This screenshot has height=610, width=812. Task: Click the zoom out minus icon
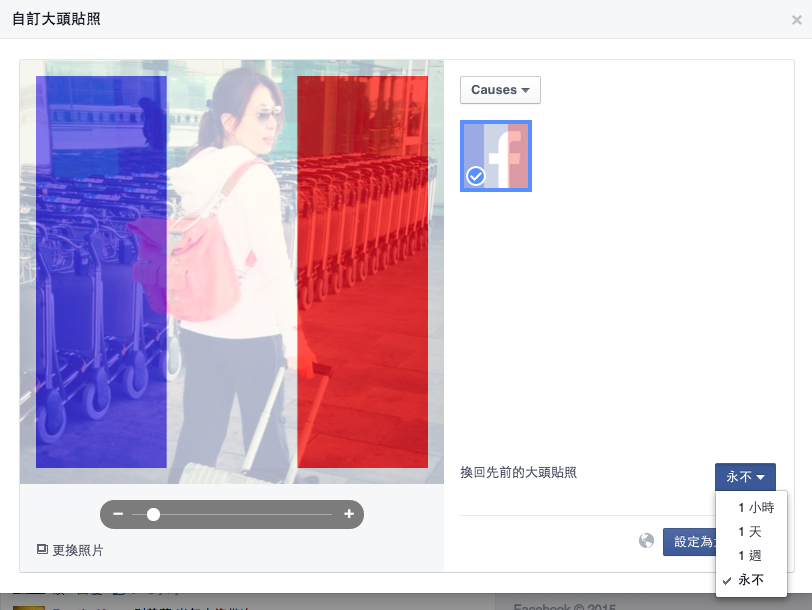click(x=118, y=514)
